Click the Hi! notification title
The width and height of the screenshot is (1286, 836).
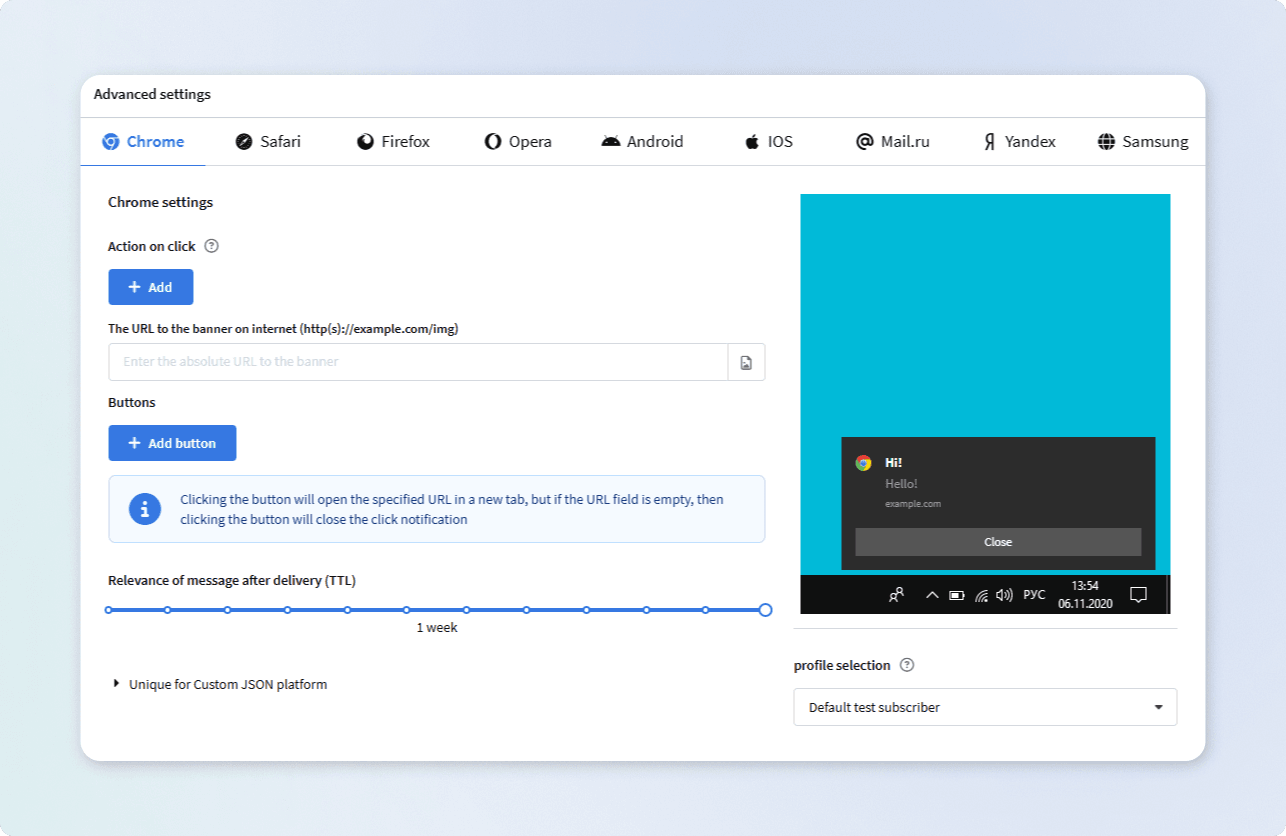(x=894, y=463)
